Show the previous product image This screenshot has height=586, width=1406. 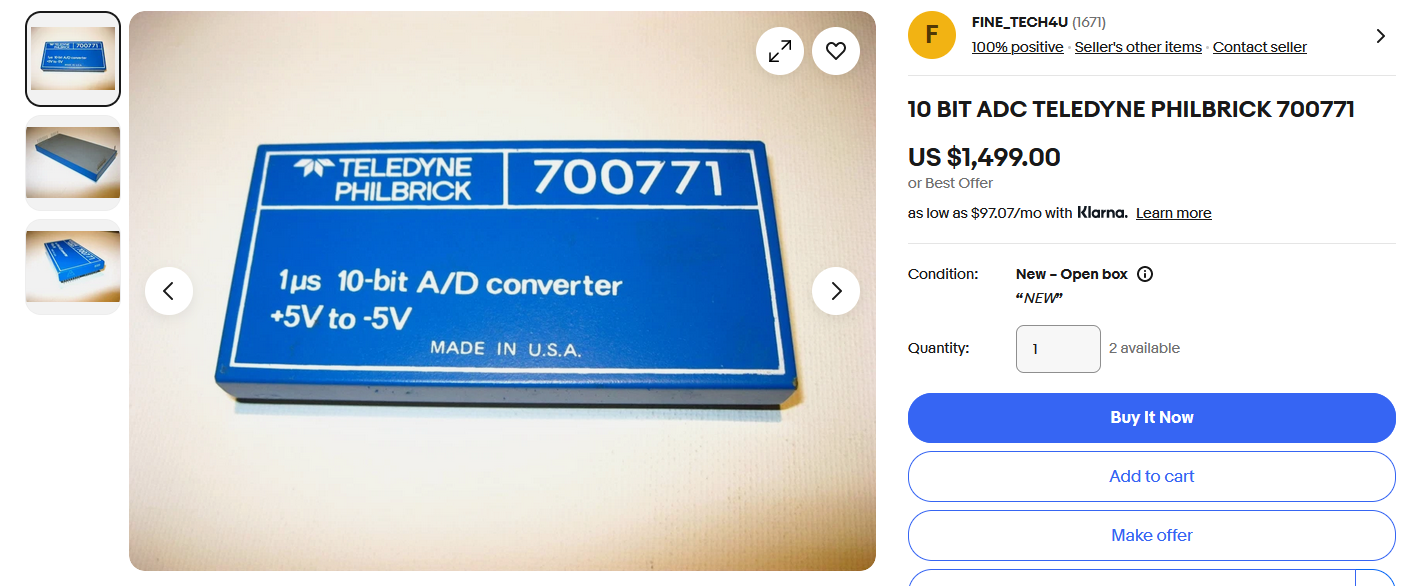pyautogui.click(x=169, y=291)
